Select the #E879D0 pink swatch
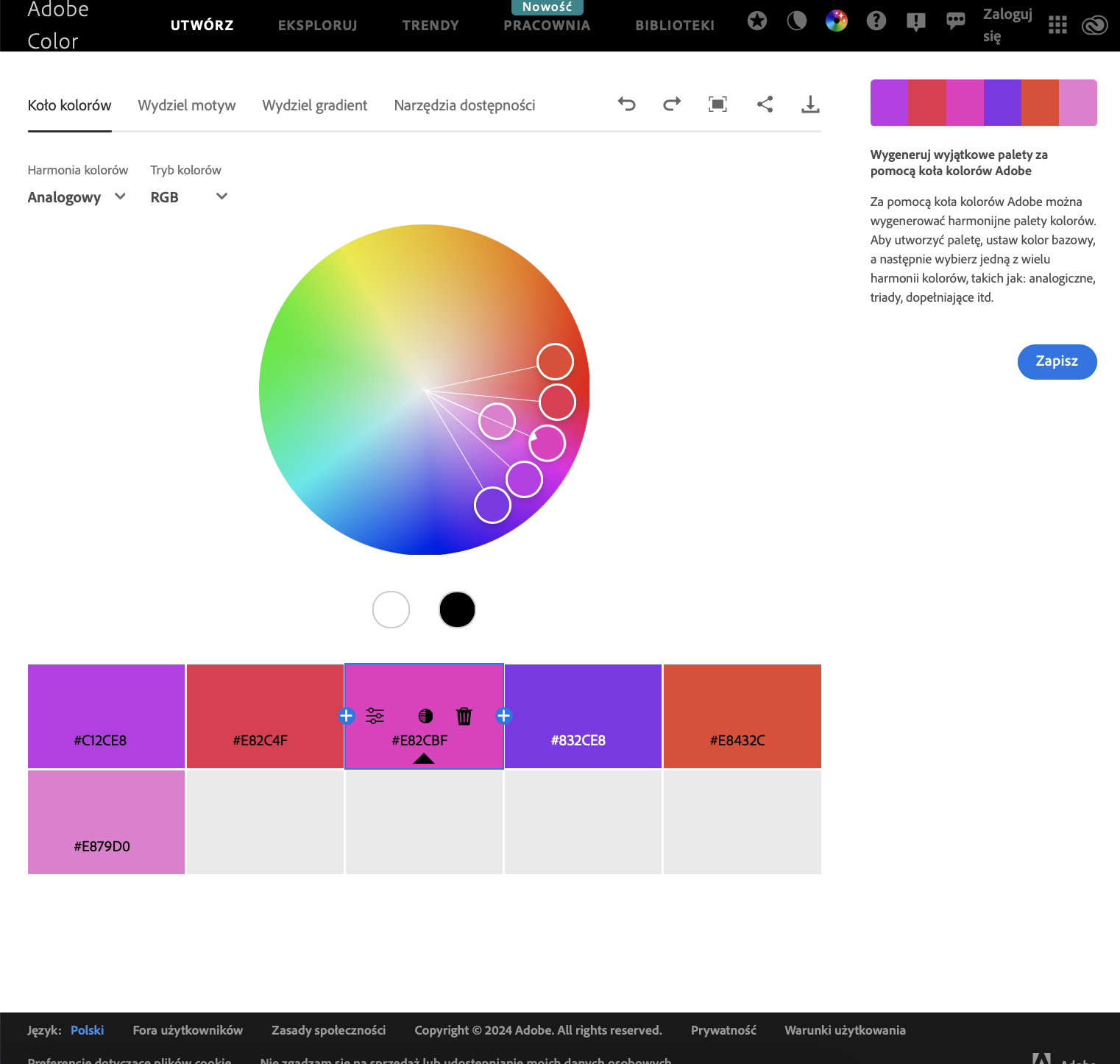 point(106,822)
